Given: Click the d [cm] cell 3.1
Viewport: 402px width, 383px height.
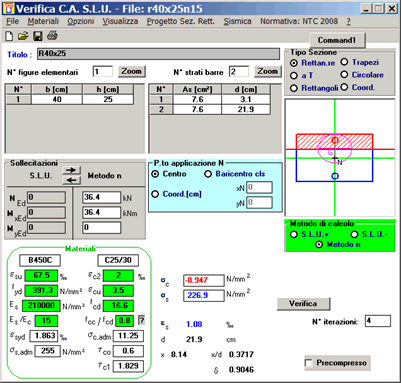Looking at the screenshot, I should pyautogui.click(x=246, y=99).
